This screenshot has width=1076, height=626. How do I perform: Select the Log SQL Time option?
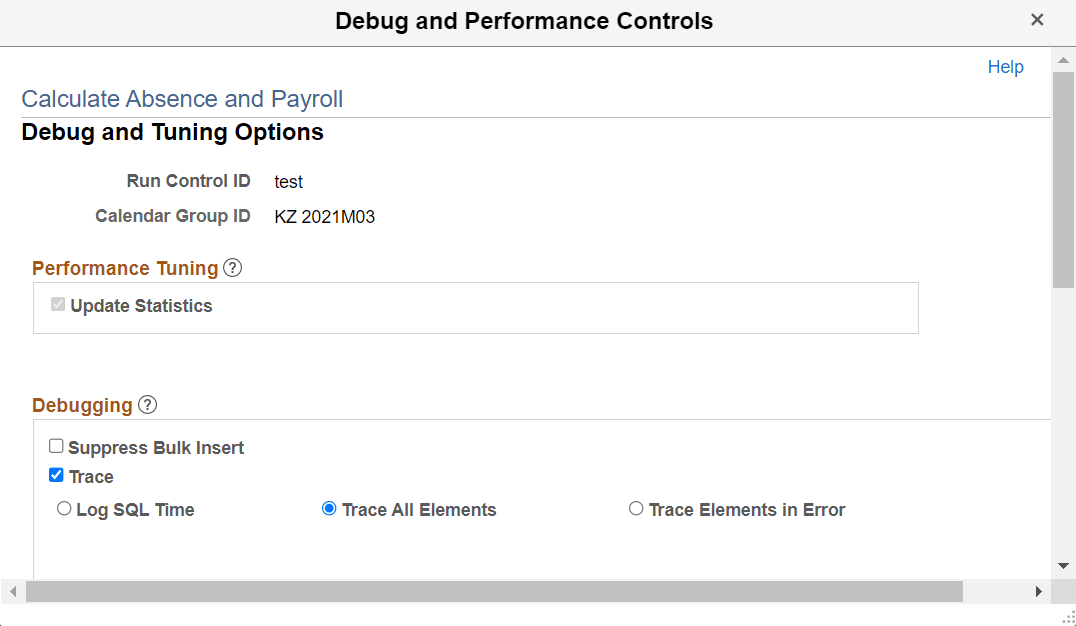tap(64, 508)
